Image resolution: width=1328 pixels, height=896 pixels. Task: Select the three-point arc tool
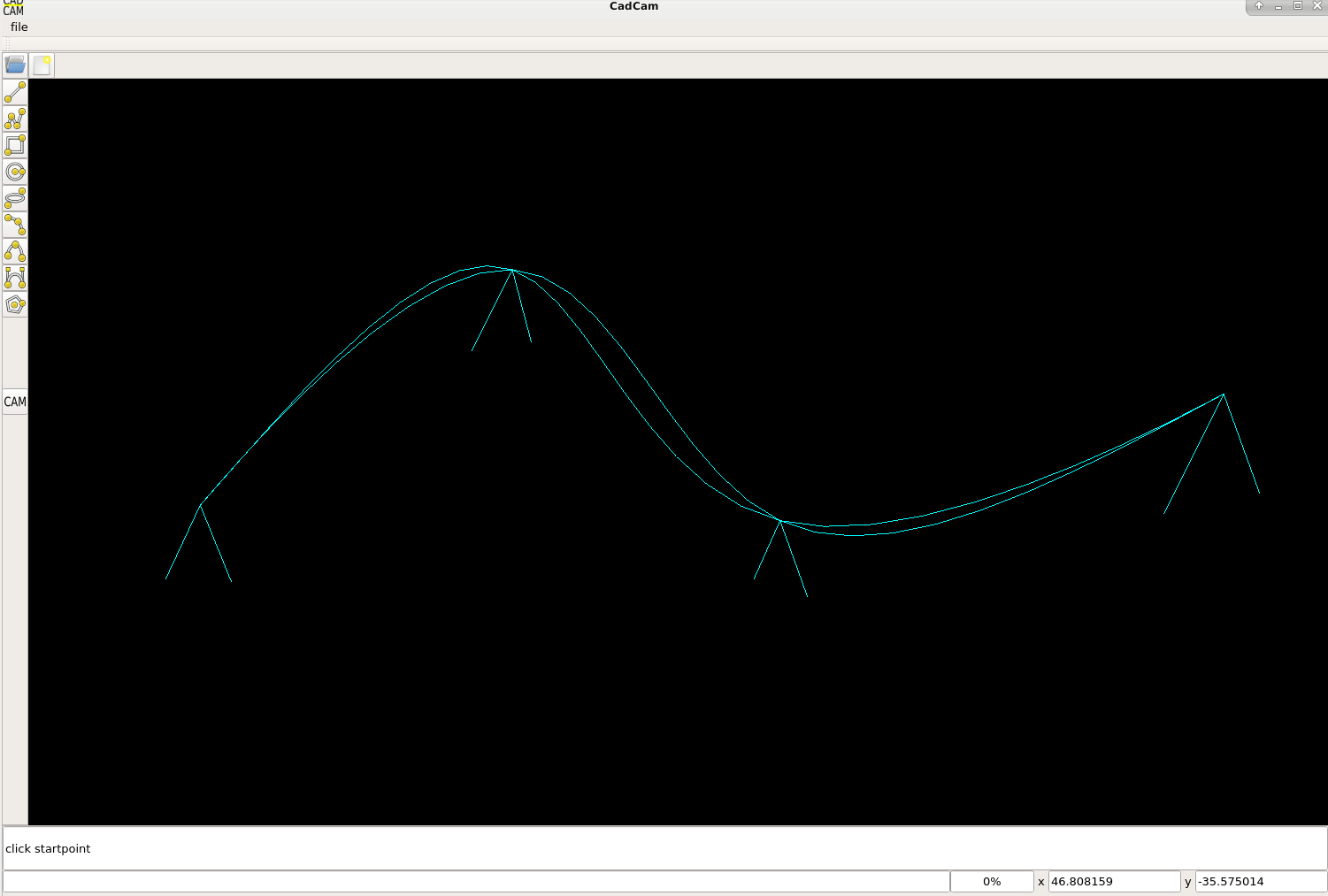15,225
